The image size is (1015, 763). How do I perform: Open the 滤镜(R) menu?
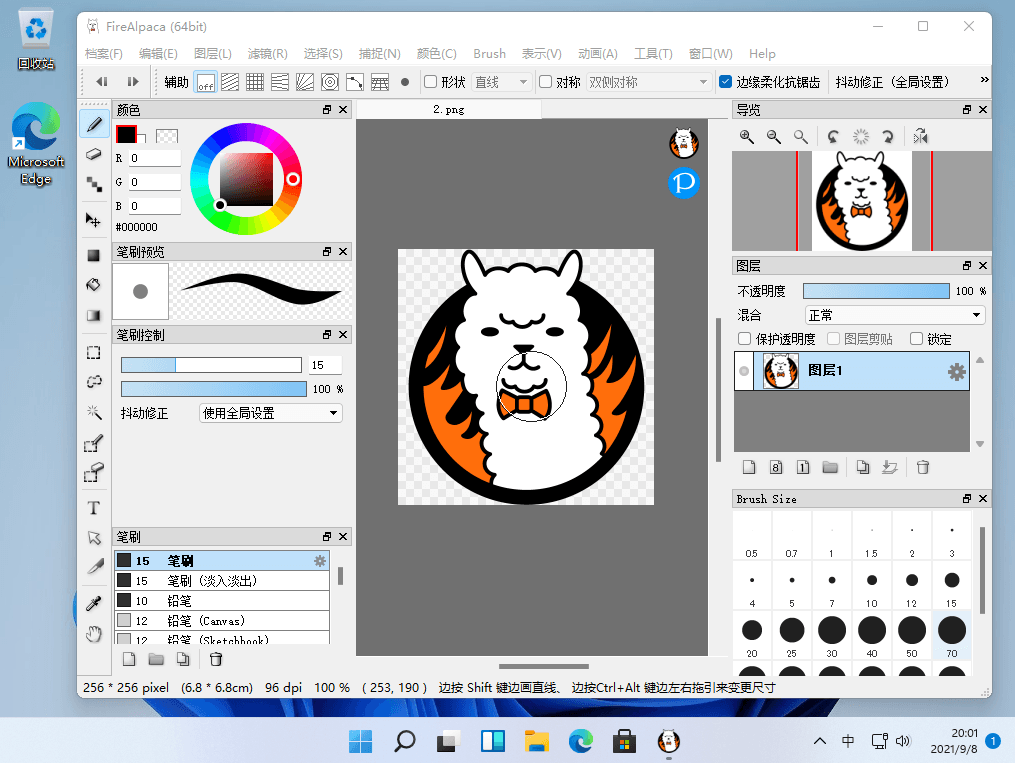267,54
